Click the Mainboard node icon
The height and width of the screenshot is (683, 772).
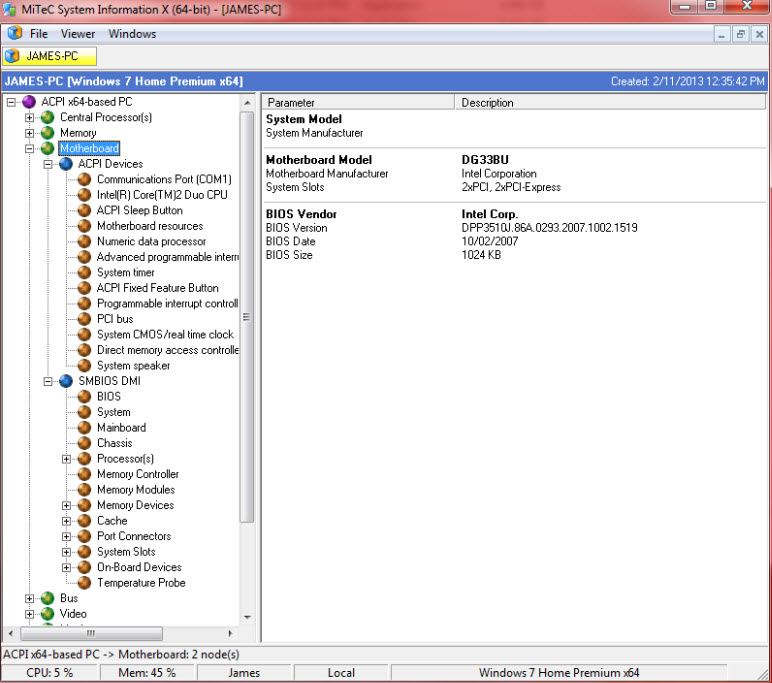[85, 428]
